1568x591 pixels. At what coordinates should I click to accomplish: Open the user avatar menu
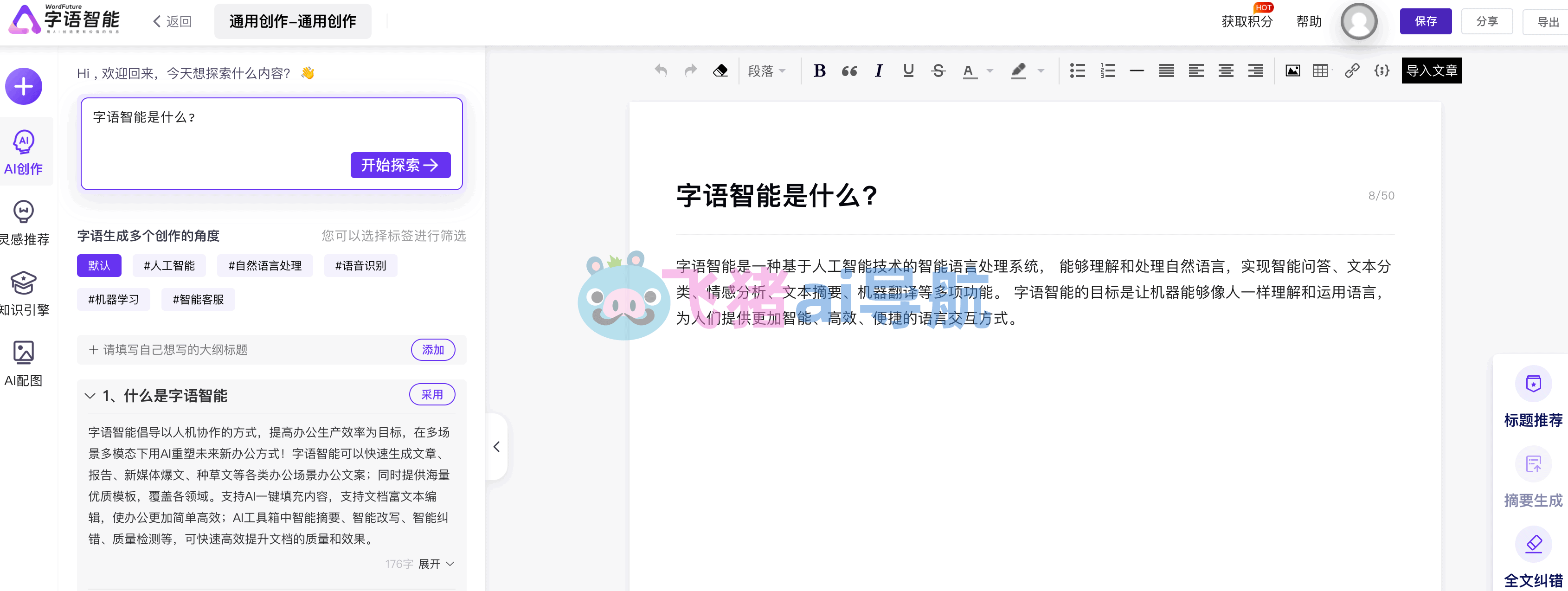(1359, 21)
